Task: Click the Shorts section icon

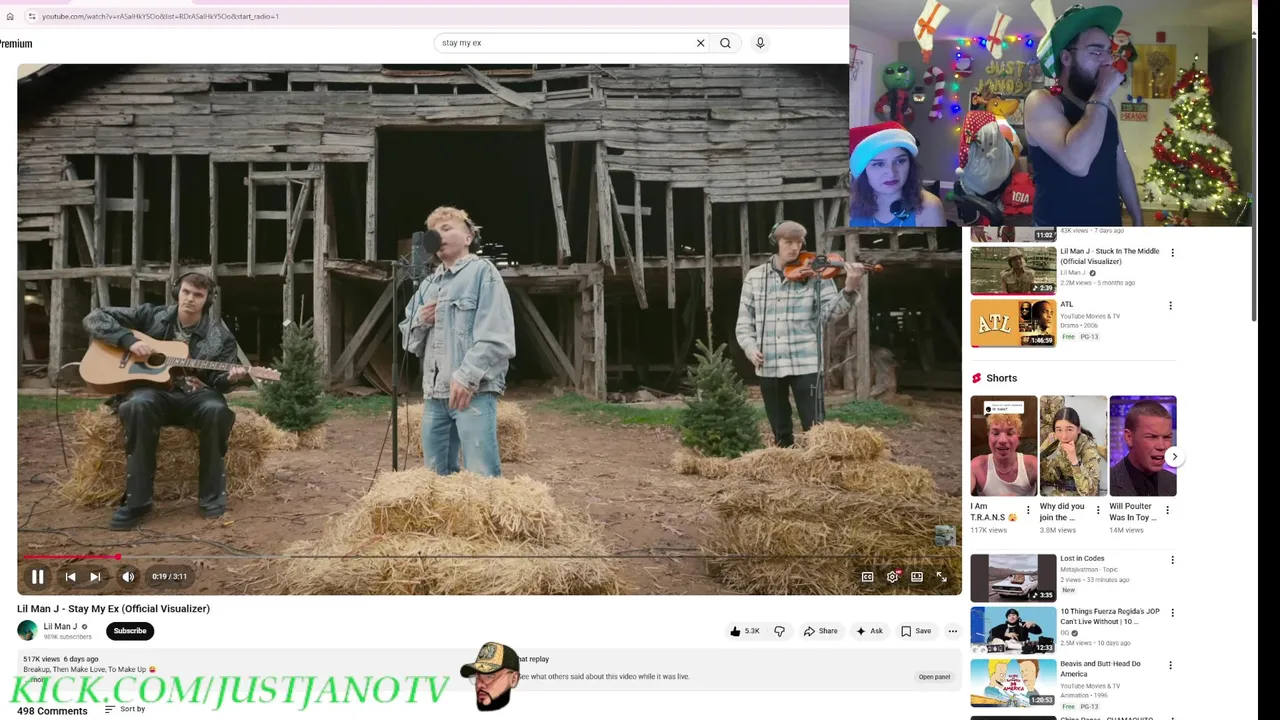Action: click(977, 378)
